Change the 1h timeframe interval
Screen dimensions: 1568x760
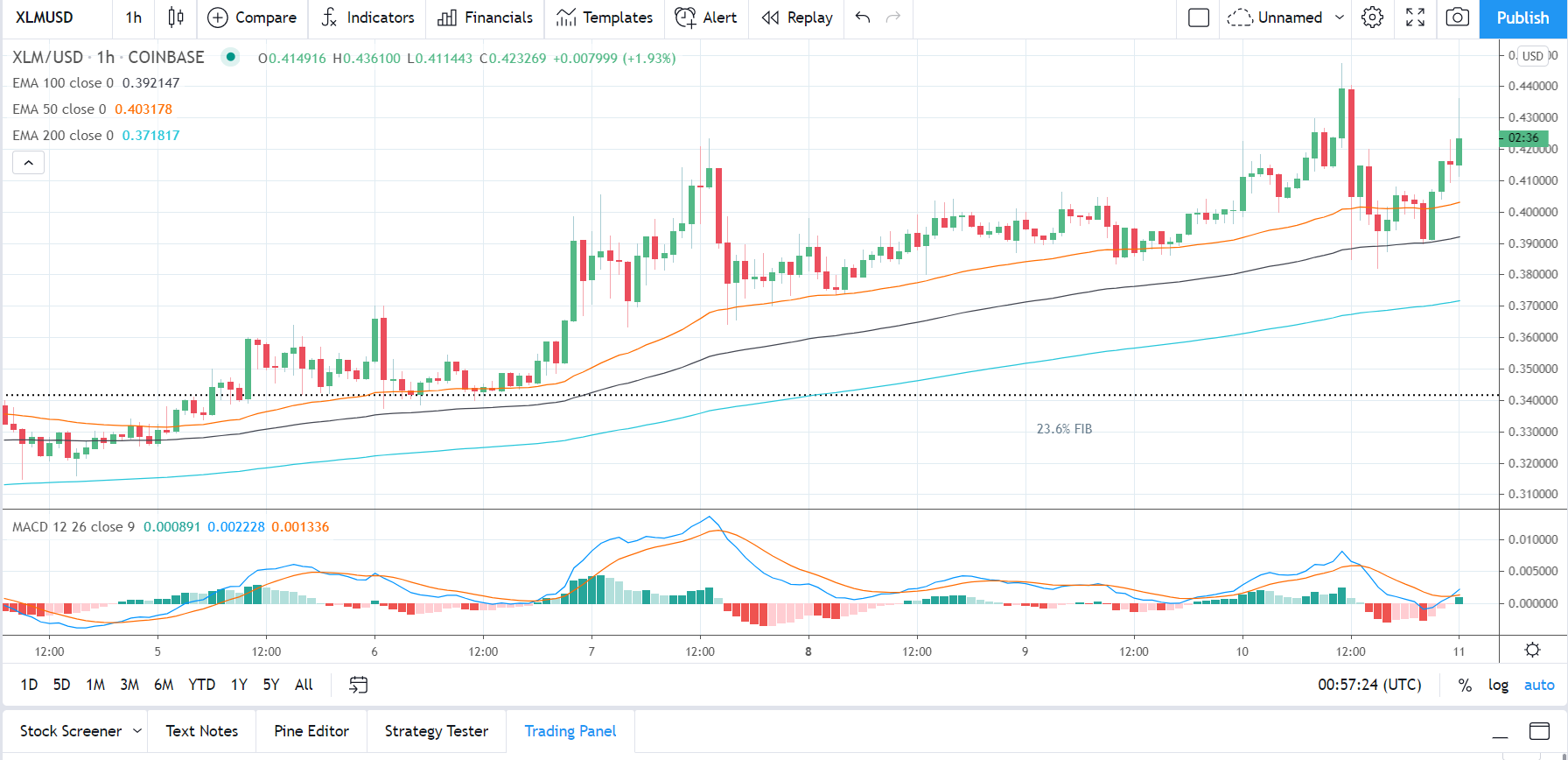[x=134, y=18]
